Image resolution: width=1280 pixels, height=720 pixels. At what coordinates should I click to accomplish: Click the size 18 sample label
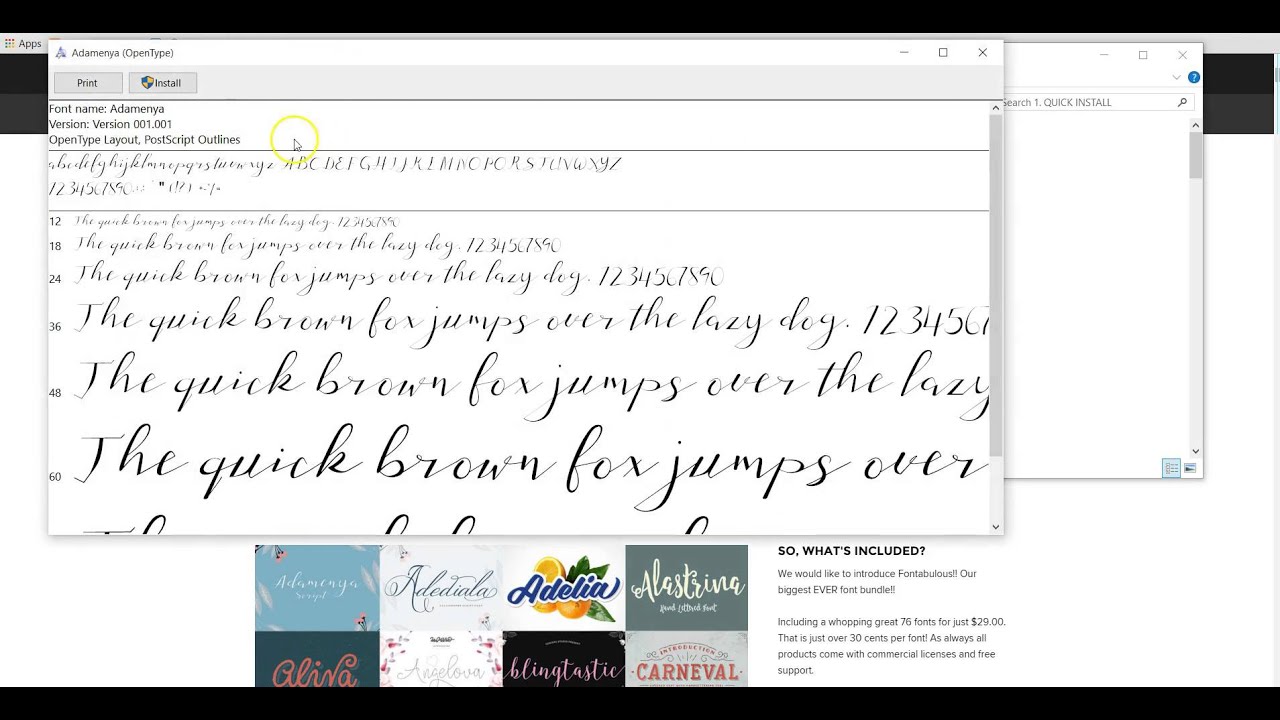(55, 246)
